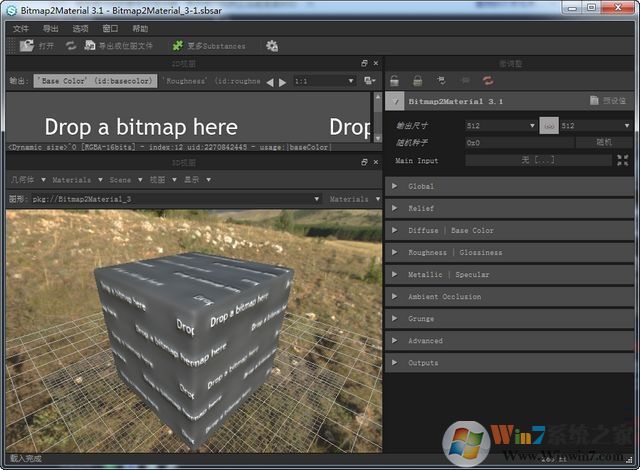Click the closed padlock icon in the tweaks panel
Viewport: 640px width, 470px height.
click(417, 80)
